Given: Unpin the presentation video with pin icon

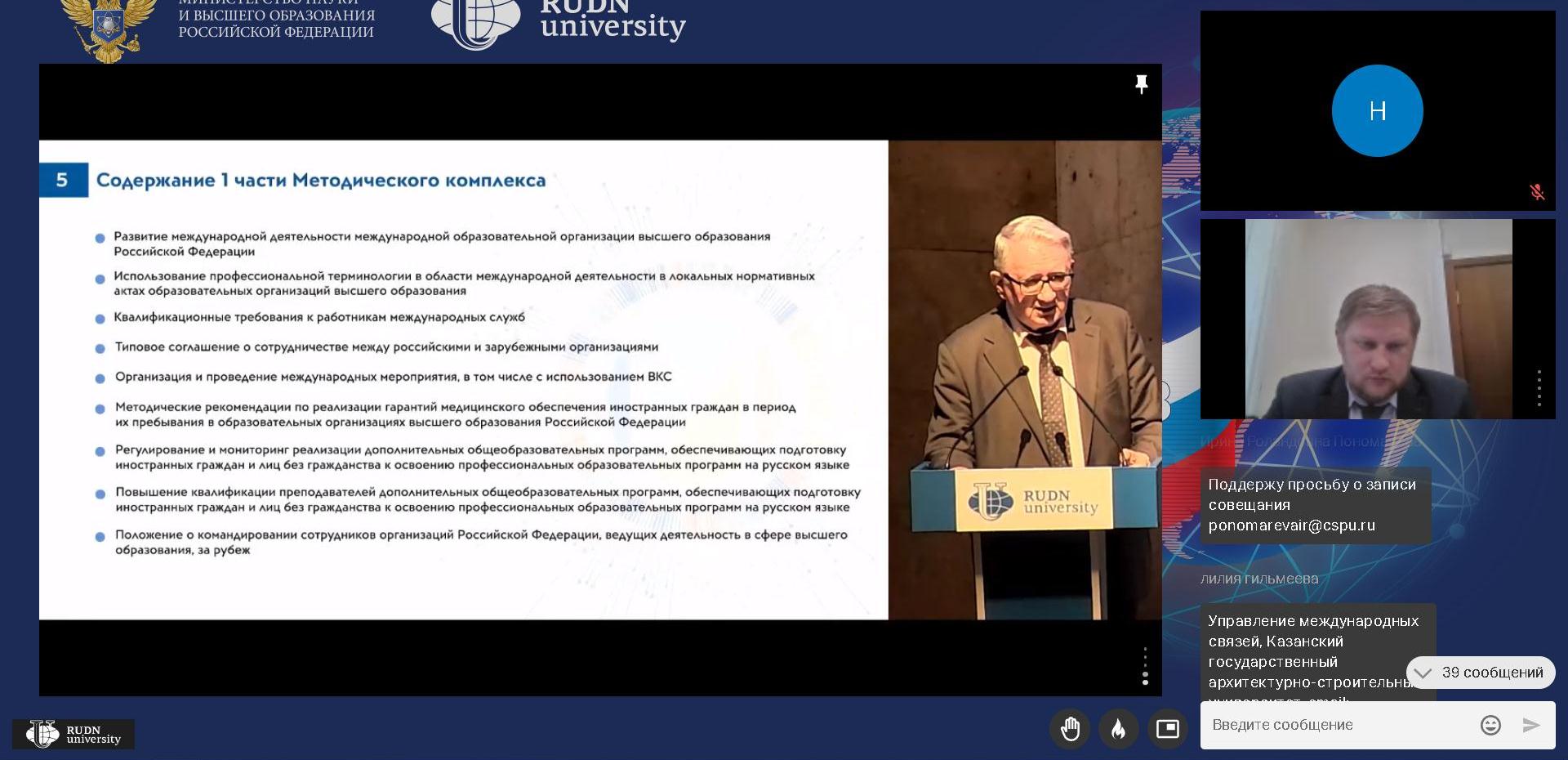Looking at the screenshot, I should [1141, 84].
